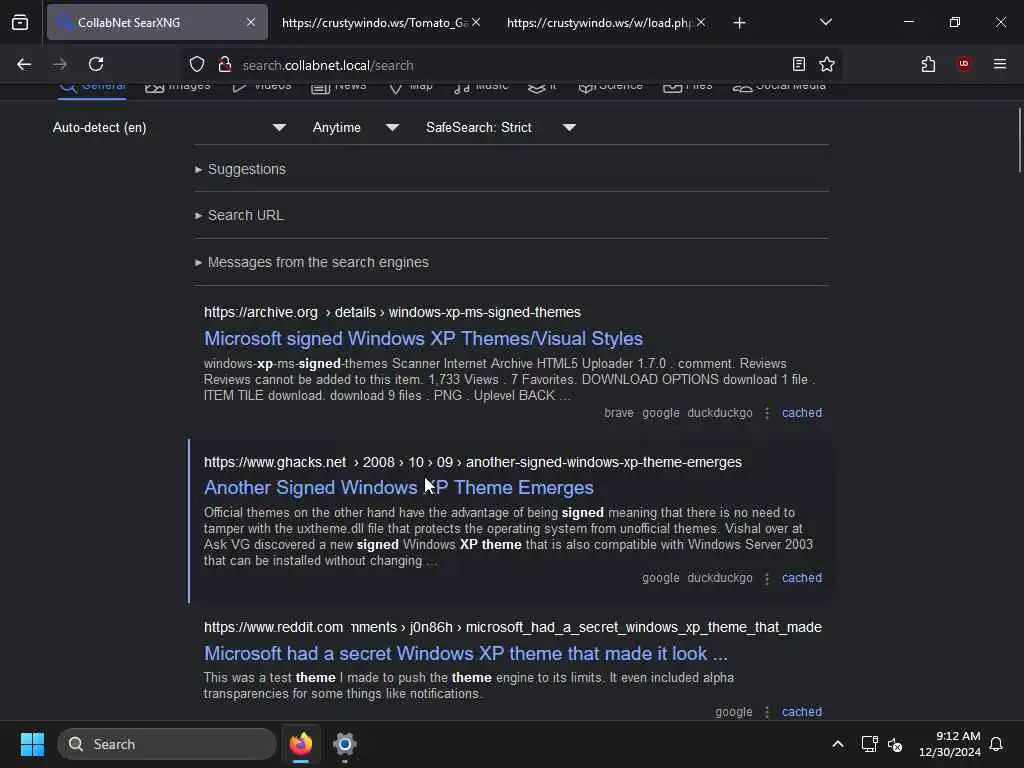Click the forward navigation arrow

59,64
